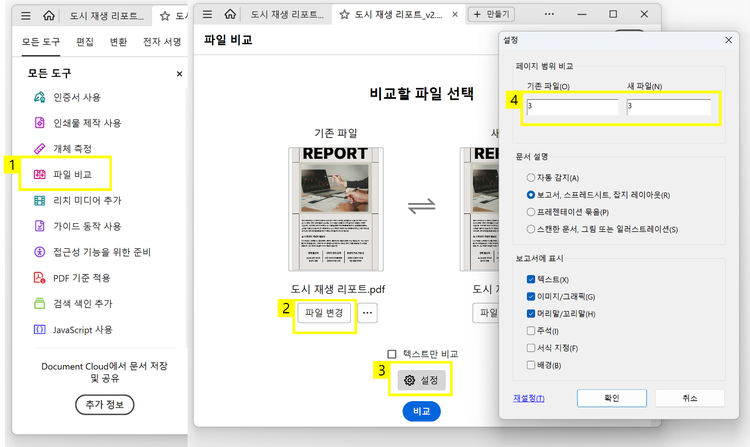Check 배경(B) checkbox
The height and width of the screenshot is (447, 750).
pos(530,365)
